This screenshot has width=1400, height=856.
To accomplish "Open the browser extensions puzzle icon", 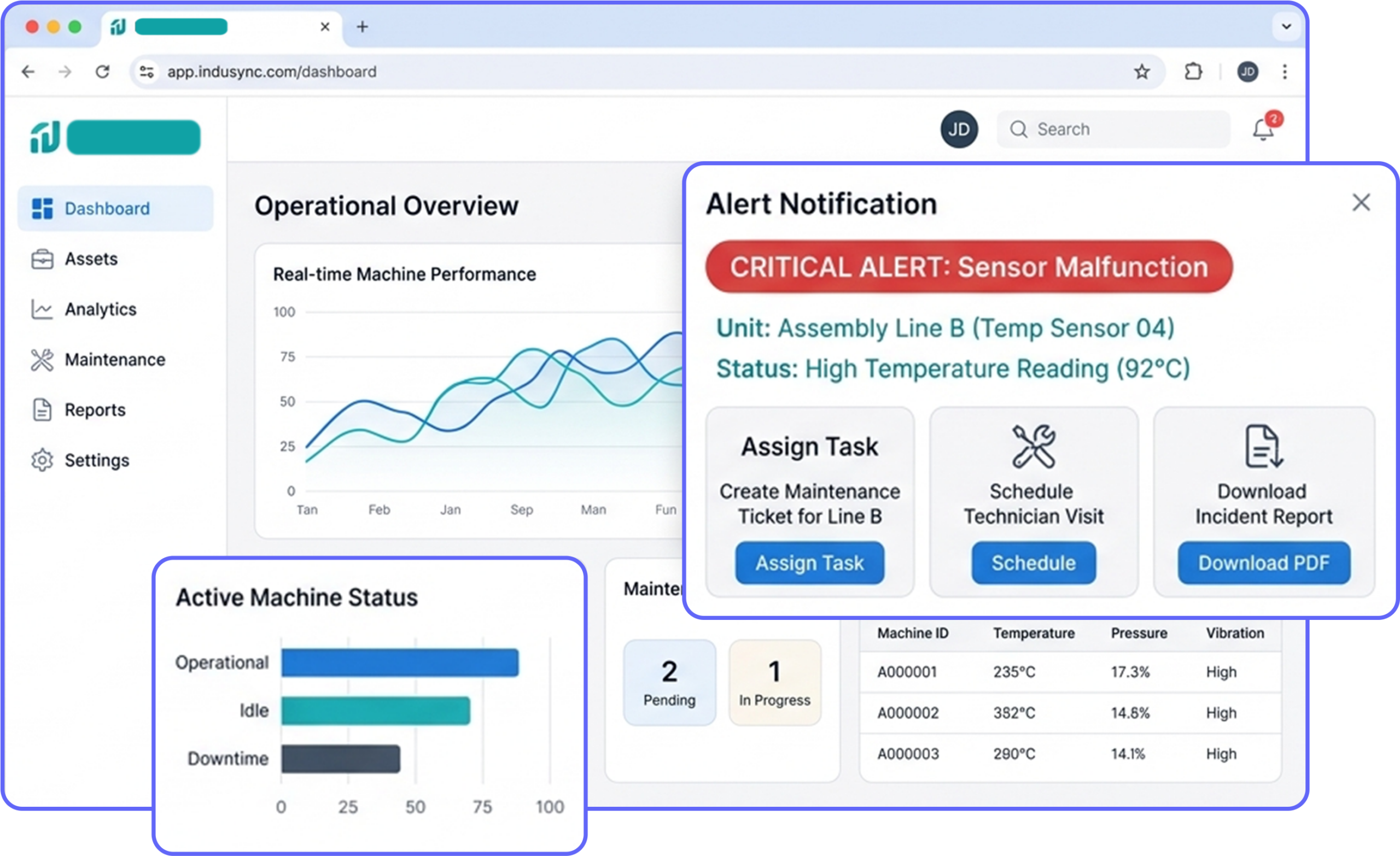I will (1193, 72).
